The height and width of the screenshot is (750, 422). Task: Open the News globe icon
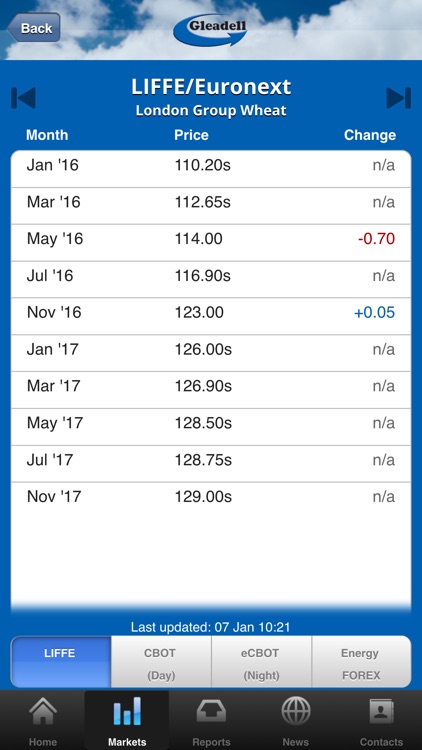click(296, 711)
